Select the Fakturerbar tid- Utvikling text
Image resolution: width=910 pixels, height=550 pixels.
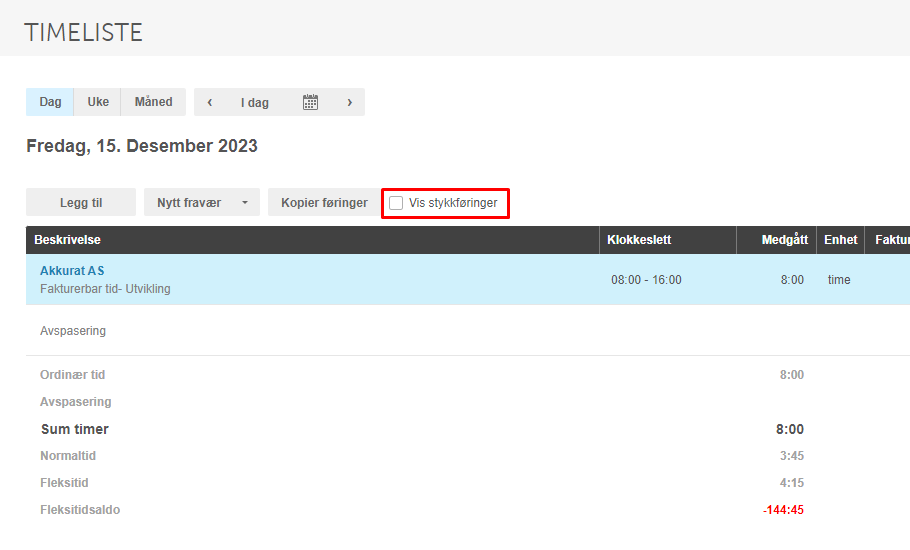[x=105, y=288]
